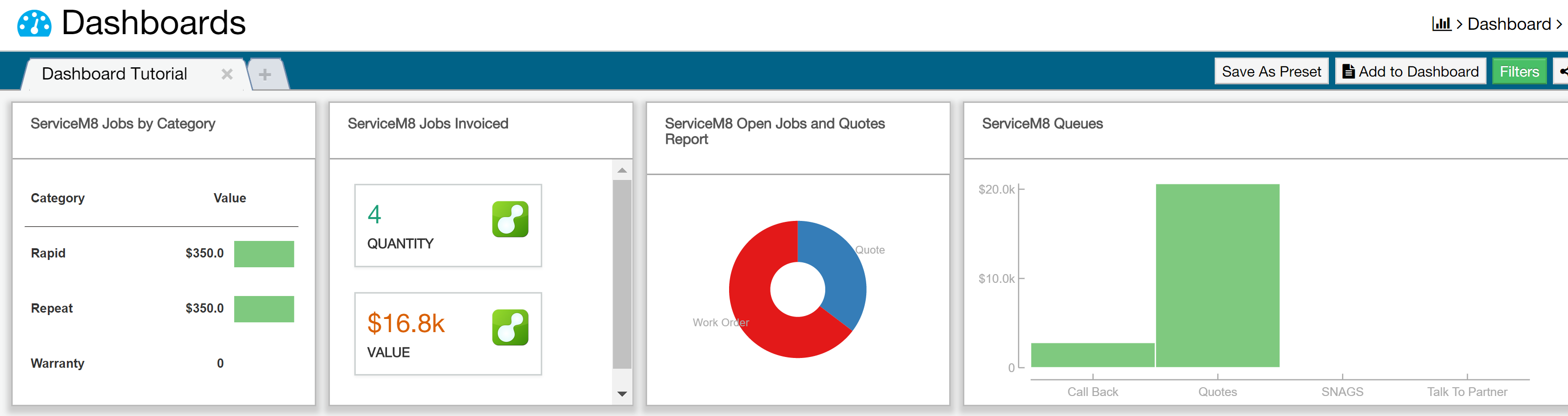Image resolution: width=1568 pixels, height=416 pixels.
Task: Click the $16.8k value figure
Action: pos(406,323)
